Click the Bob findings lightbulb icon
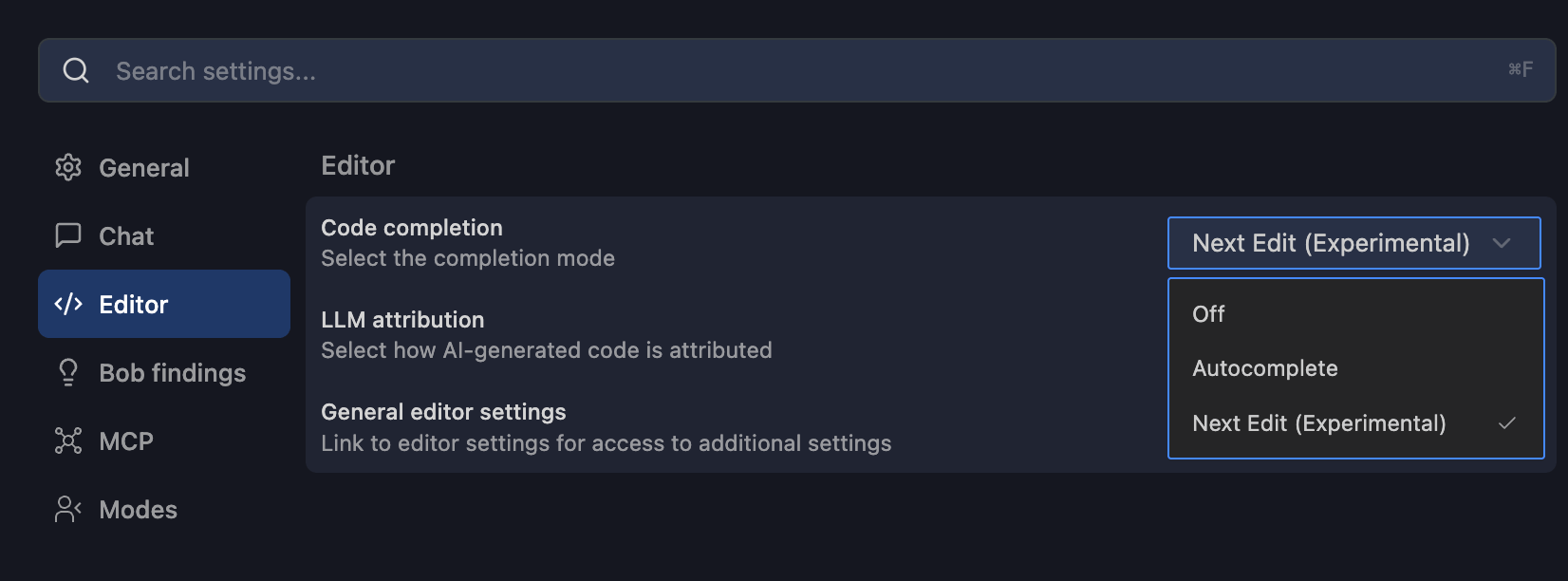Viewport: 1568px width, 581px height. point(68,373)
